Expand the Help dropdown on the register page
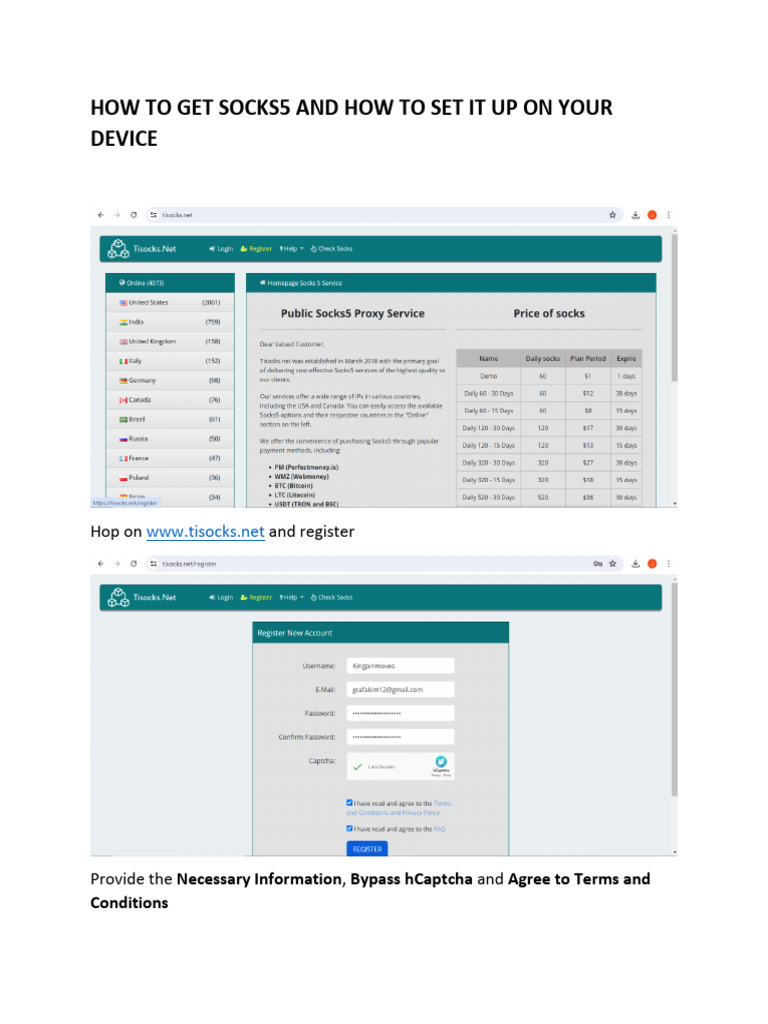The image size is (768, 1024). (291, 598)
